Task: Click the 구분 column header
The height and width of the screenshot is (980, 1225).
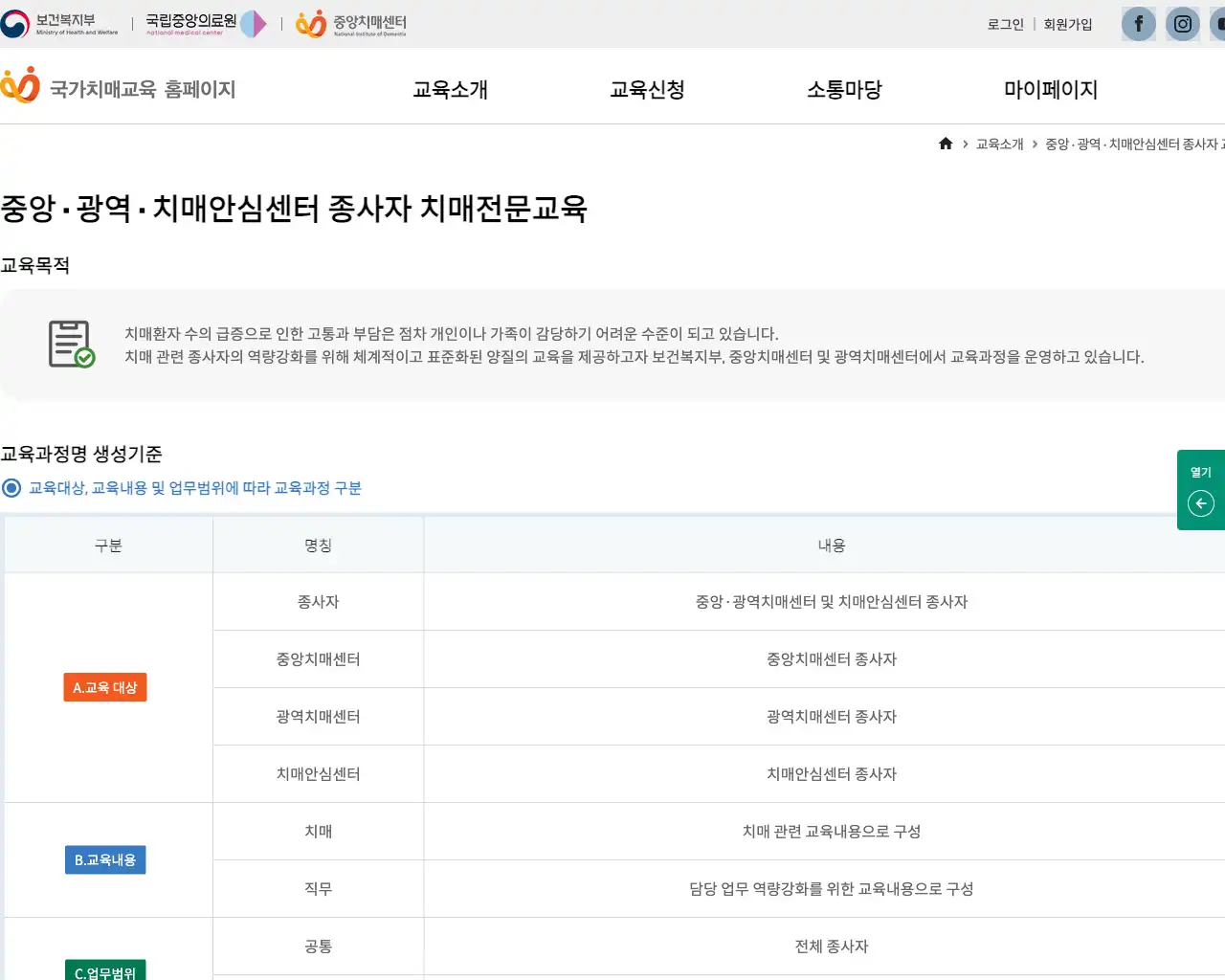Action: tap(108, 546)
